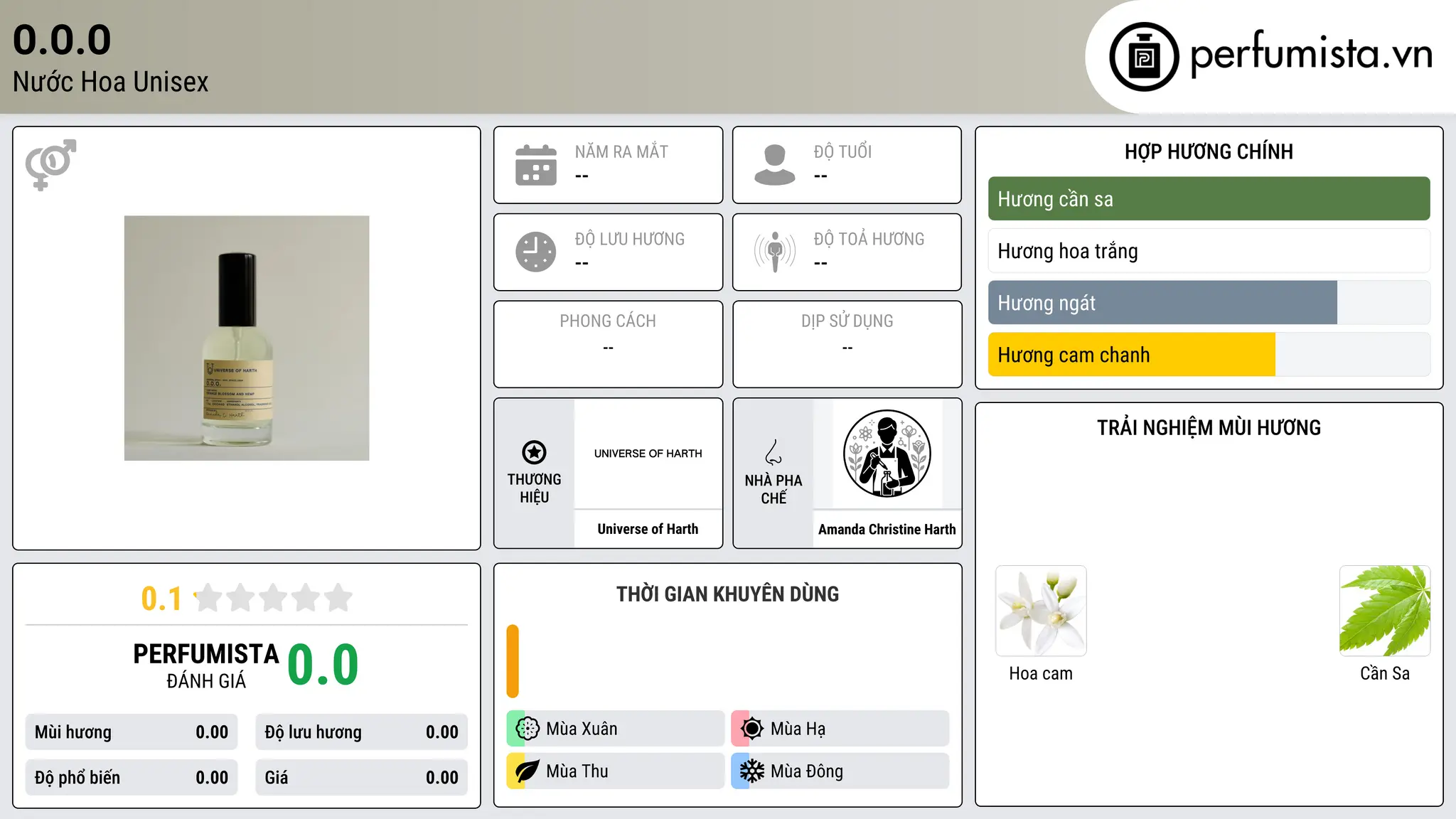
Task: Click the unisex gender symbol icon
Action: (50, 164)
